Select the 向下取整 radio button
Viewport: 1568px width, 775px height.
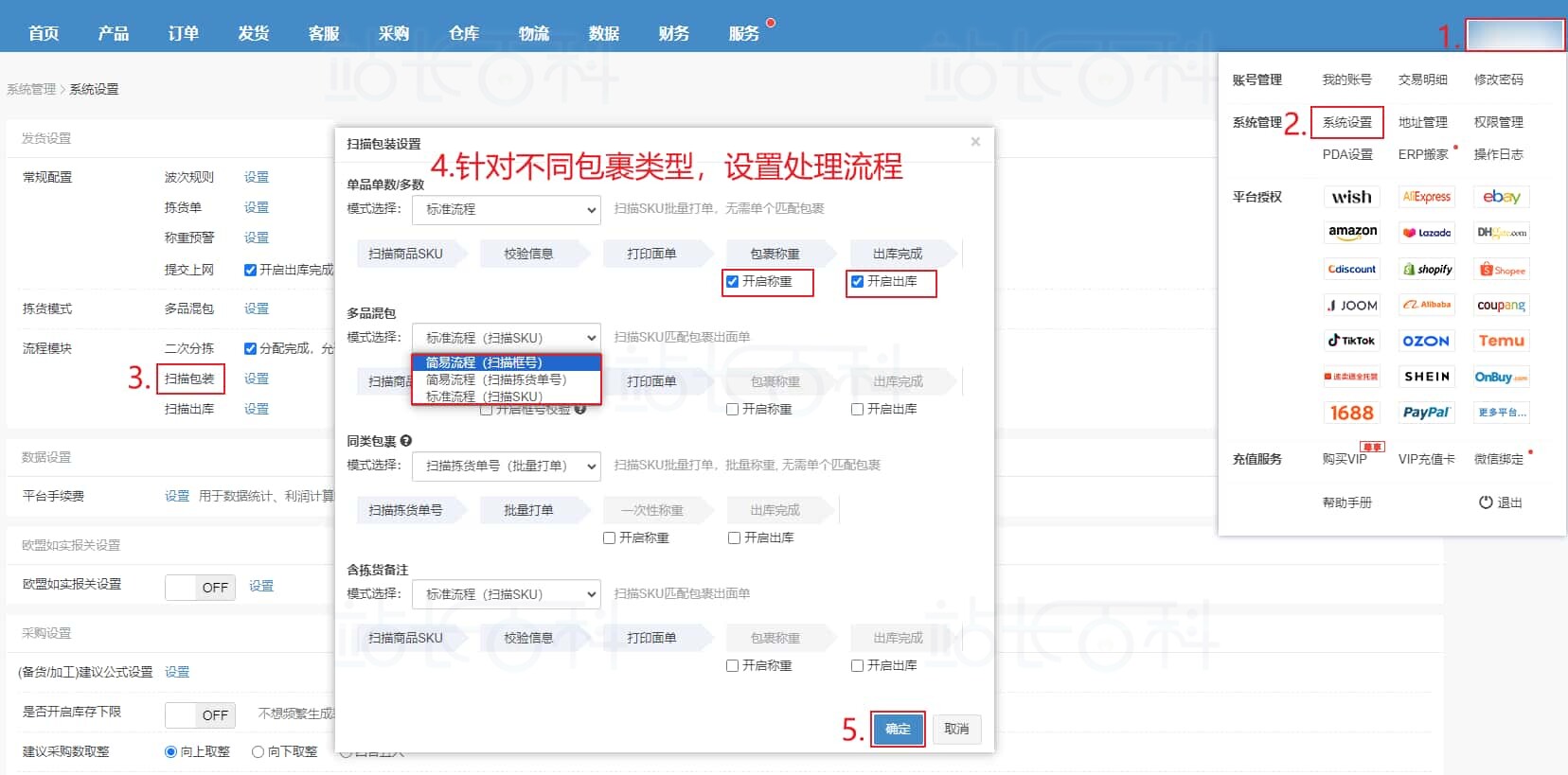[x=258, y=751]
